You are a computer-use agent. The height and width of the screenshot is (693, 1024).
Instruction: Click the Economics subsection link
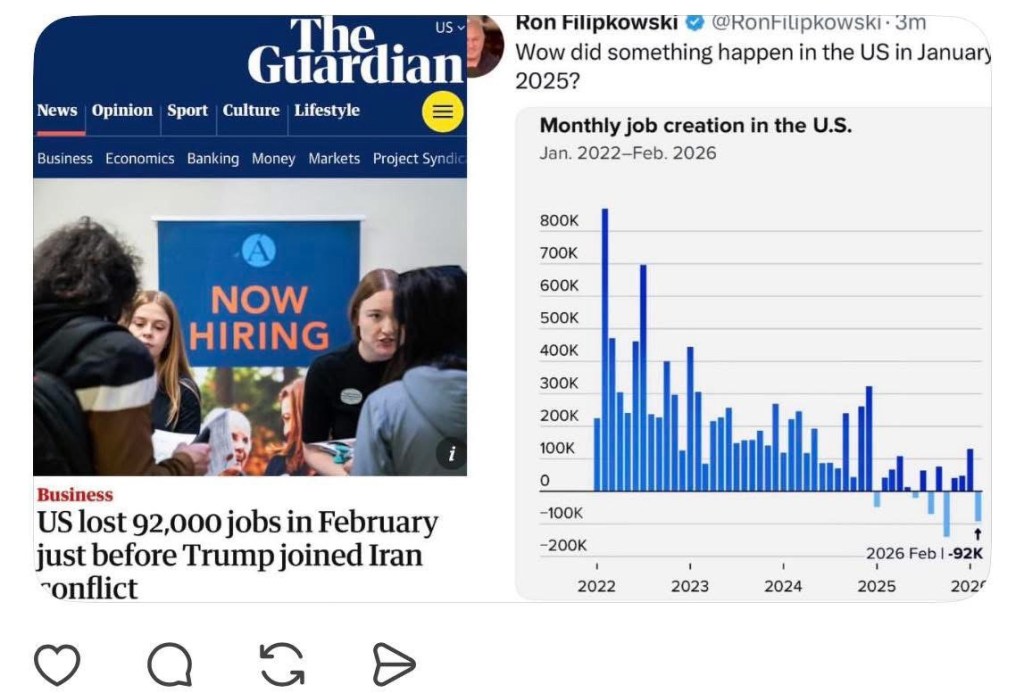point(140,158)
